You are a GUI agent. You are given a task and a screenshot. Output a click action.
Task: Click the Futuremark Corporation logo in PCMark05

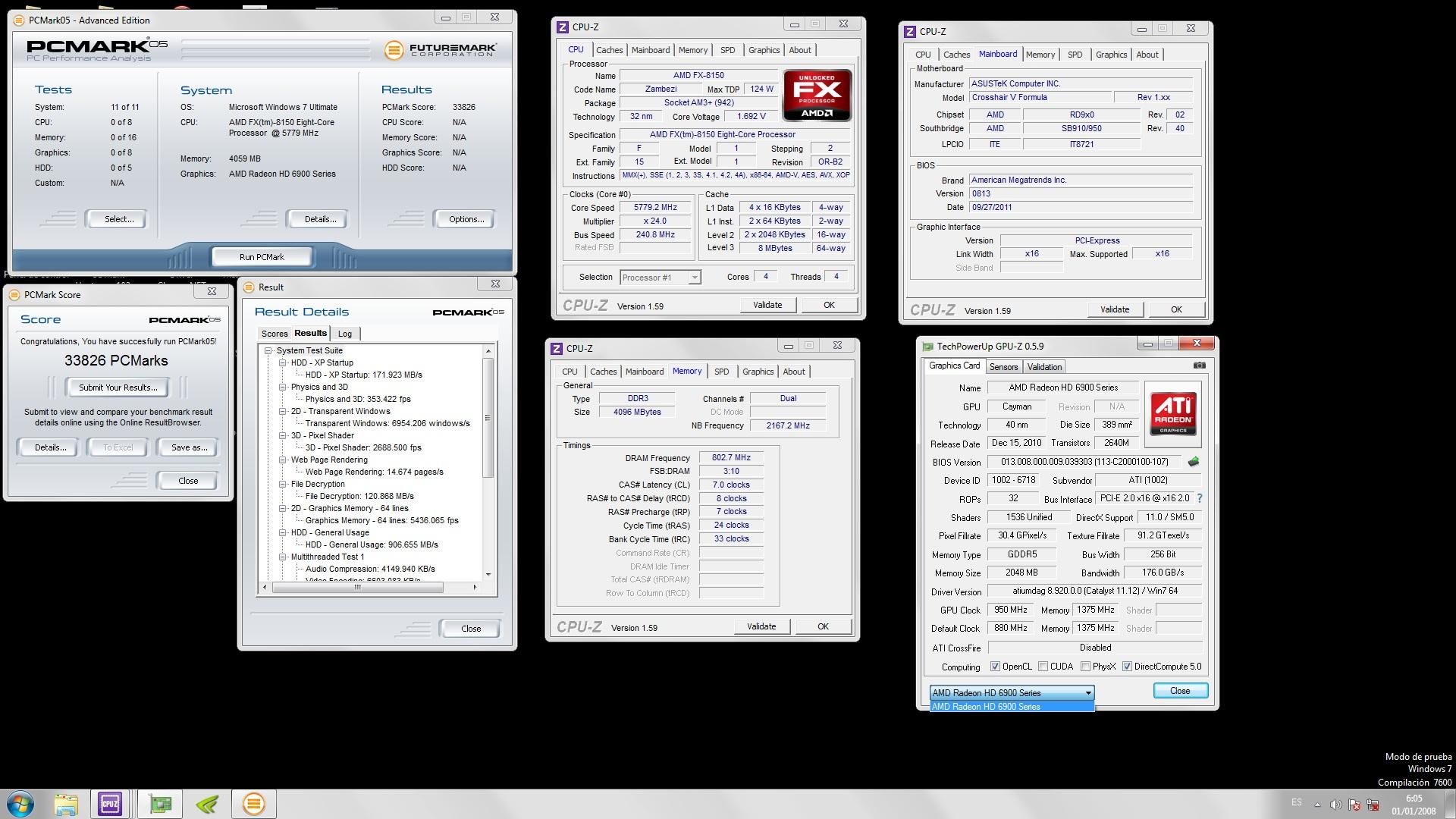(x=441, y=50)
